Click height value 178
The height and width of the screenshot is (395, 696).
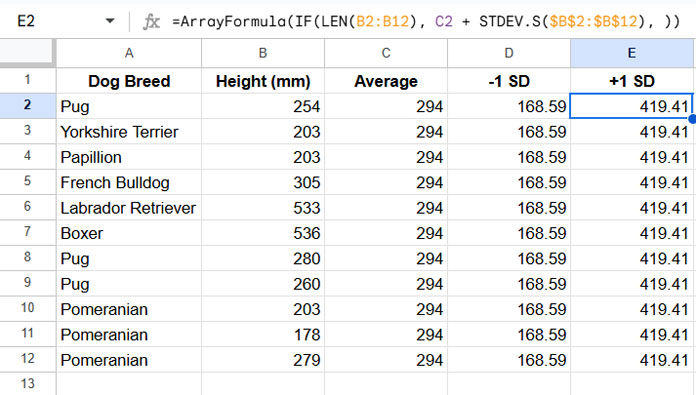(x=263, y=334)
